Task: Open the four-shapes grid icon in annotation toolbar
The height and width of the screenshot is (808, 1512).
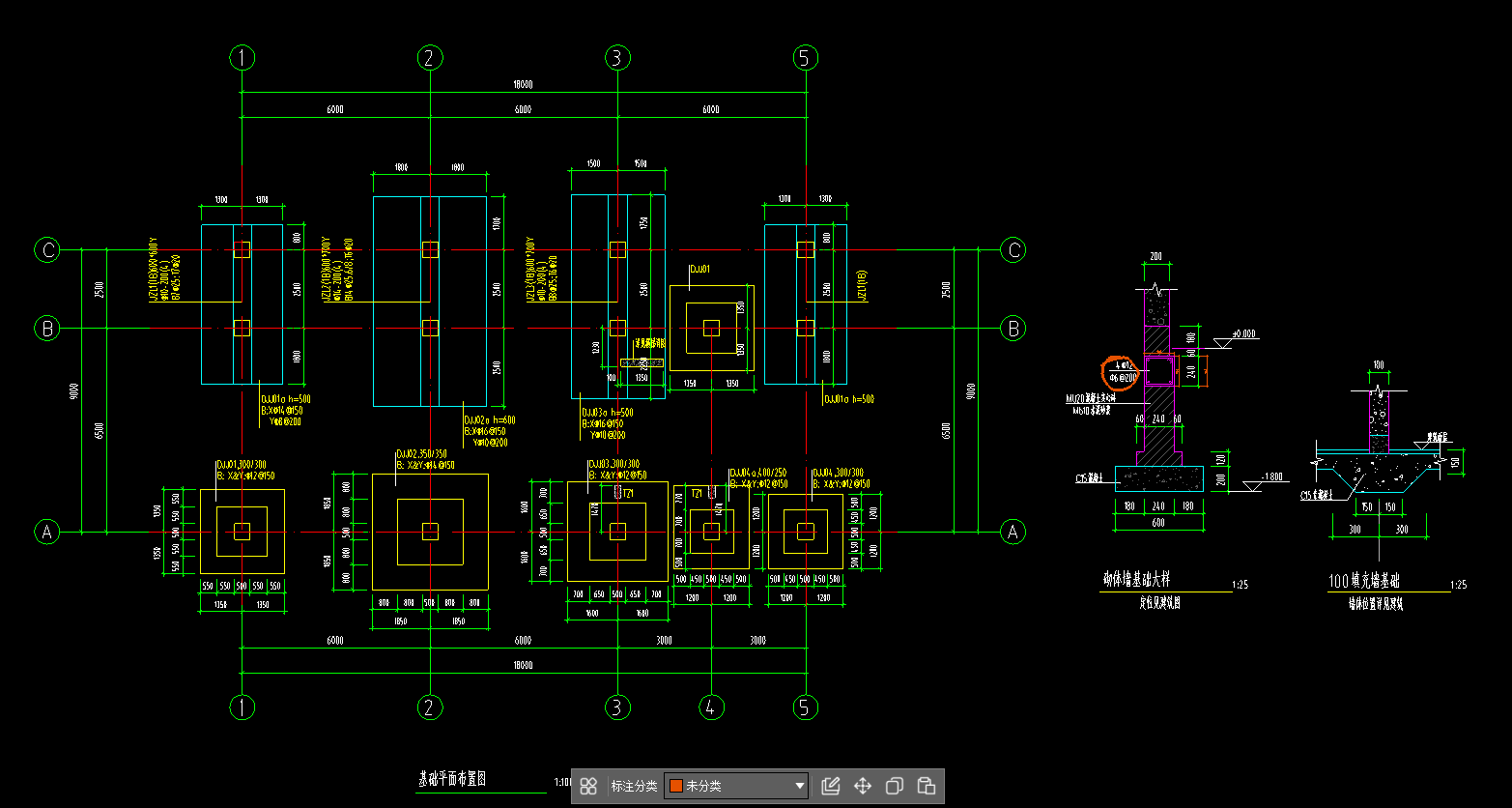Action: [x=587, y=786]
